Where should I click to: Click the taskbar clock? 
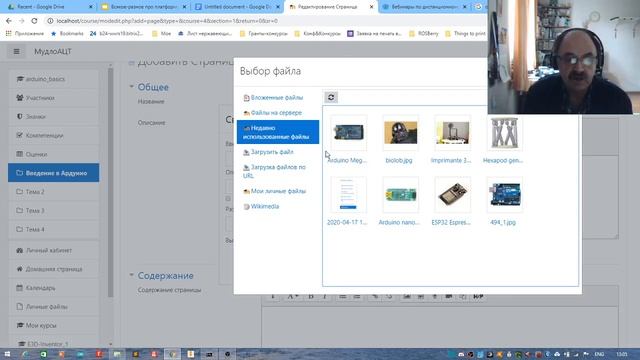(622, 354)
